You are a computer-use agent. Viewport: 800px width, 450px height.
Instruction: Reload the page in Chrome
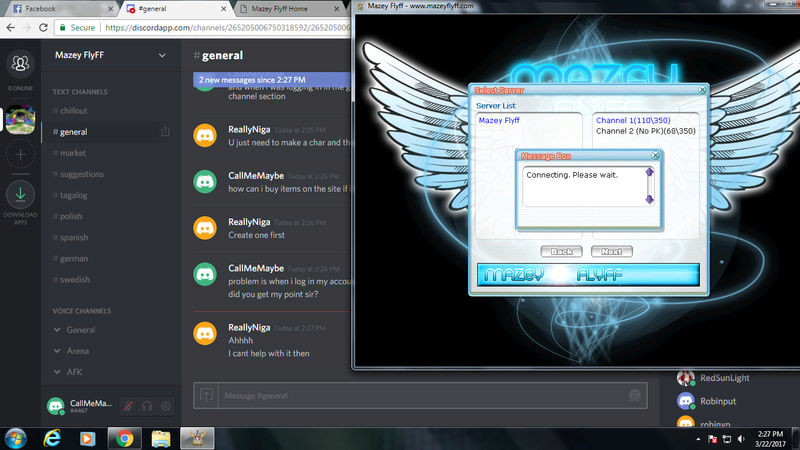43,28
